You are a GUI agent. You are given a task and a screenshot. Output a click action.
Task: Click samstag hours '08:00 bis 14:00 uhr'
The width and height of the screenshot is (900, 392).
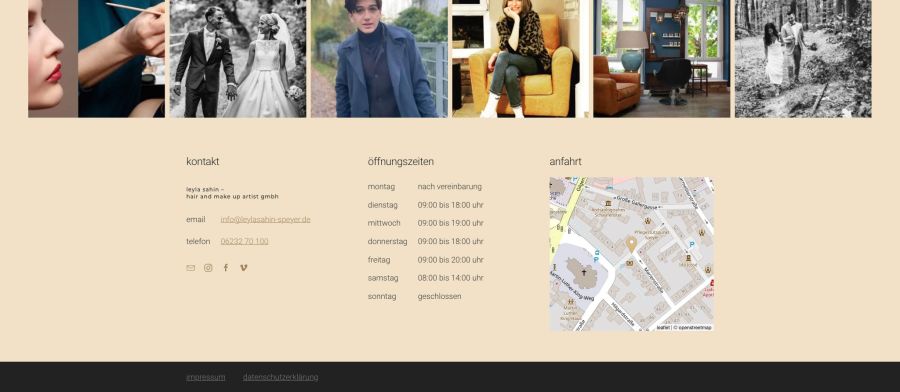tap(451, 278)
